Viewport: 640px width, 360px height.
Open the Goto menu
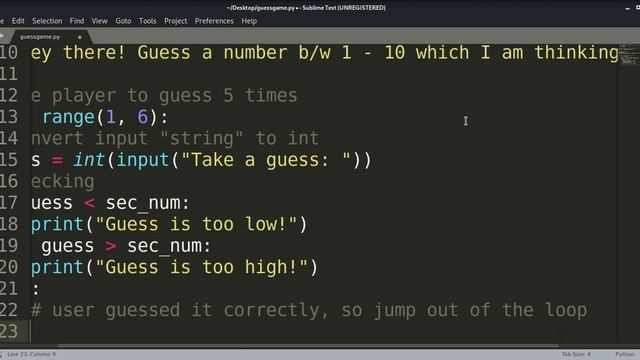pyautogui.click(x=123, y=21)
